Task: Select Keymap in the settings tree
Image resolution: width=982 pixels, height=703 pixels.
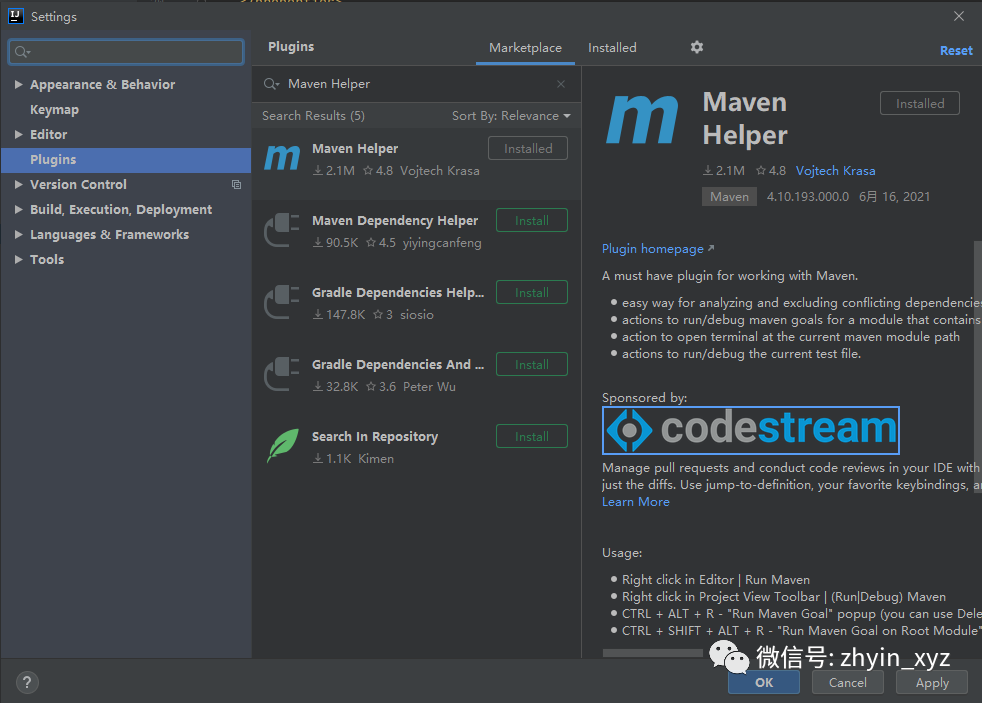Action: [54, 110]
